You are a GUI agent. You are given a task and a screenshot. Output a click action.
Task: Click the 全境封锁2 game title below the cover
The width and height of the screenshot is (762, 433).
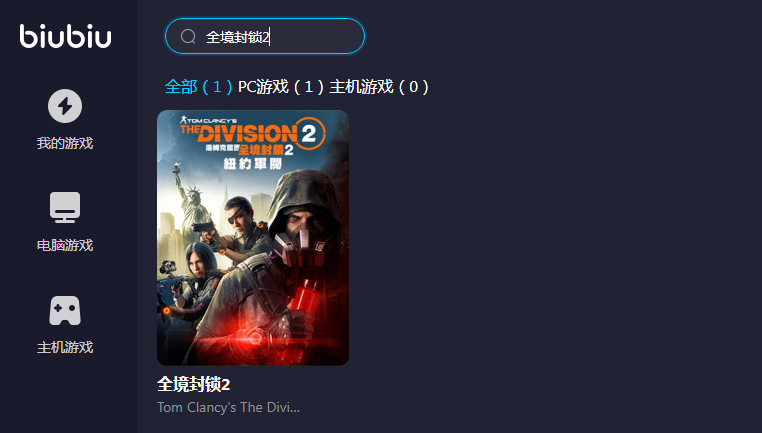[193, 384]
